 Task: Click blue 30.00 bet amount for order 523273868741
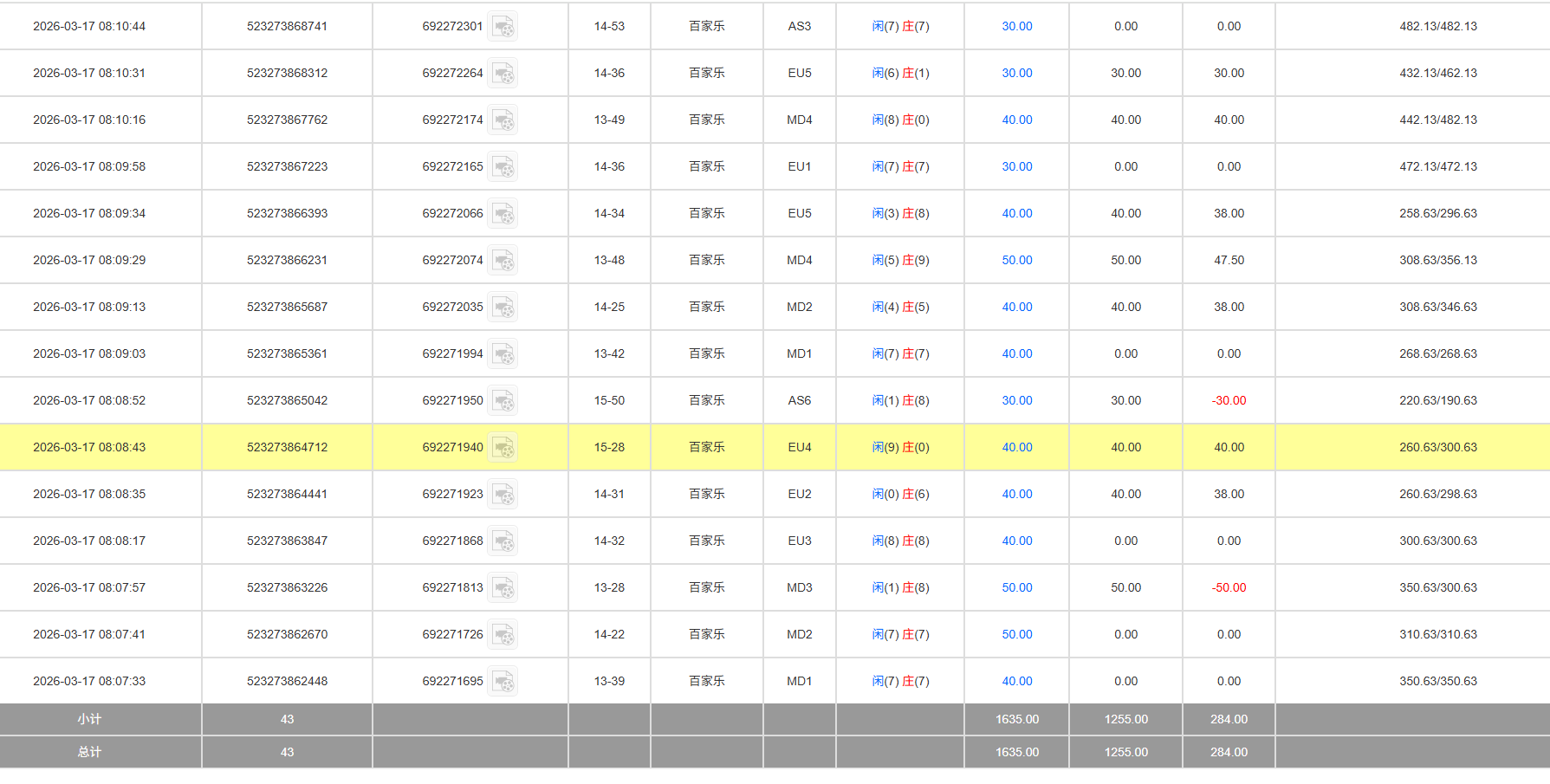point(1016,27)
